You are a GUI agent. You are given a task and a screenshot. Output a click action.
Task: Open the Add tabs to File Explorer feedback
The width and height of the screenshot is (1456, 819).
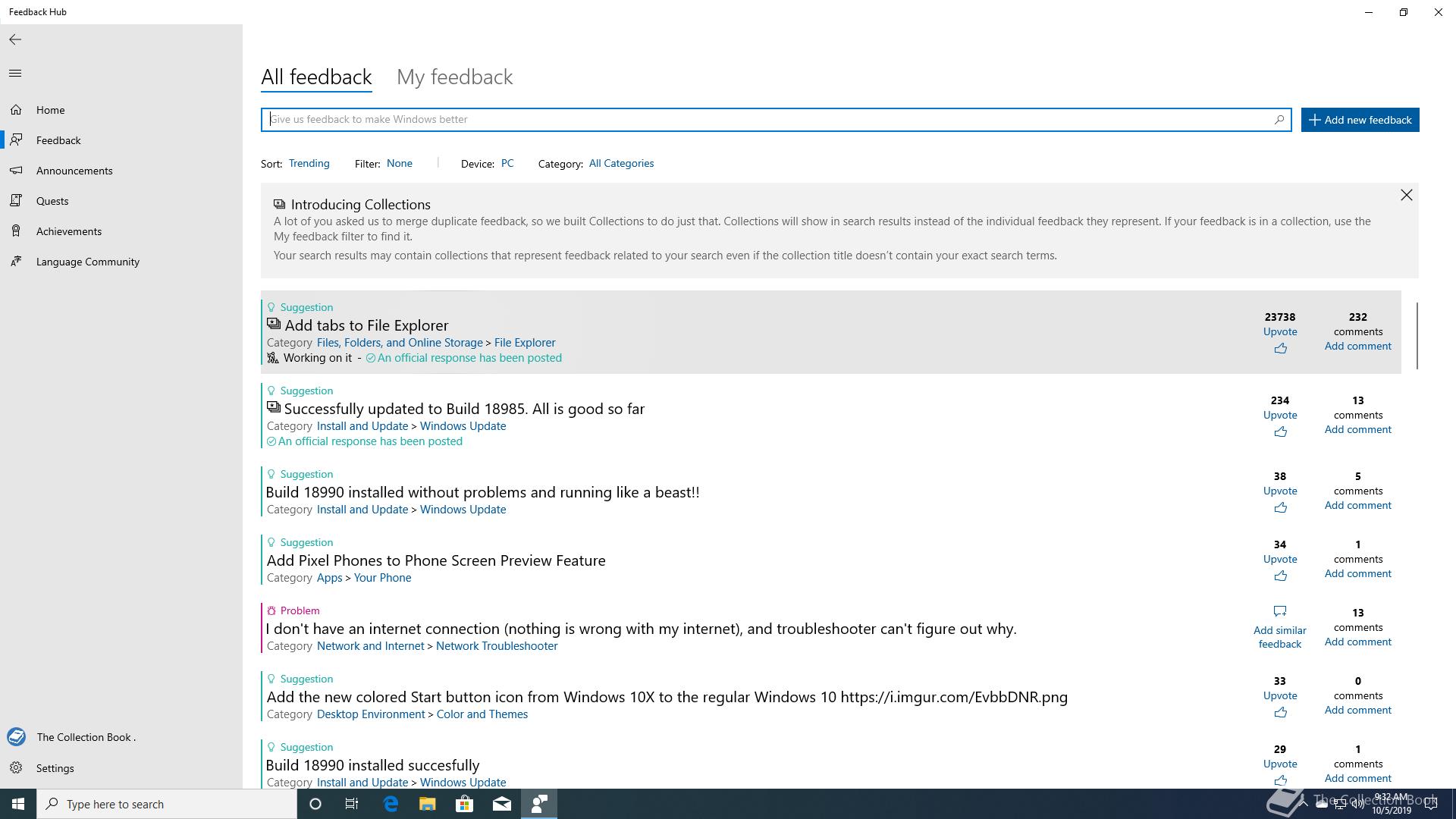(x=366, y=325)
